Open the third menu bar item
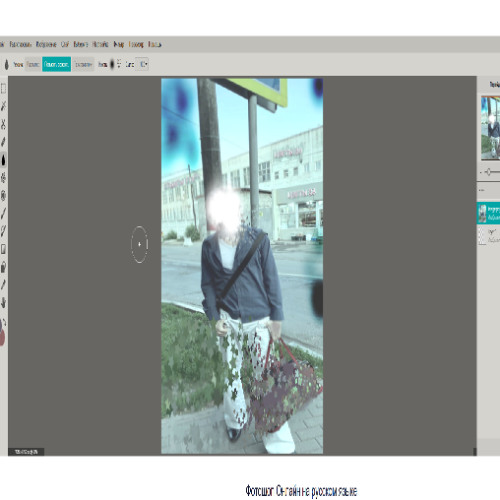Viewport: 500px width, 500px height. pos(46,44)
